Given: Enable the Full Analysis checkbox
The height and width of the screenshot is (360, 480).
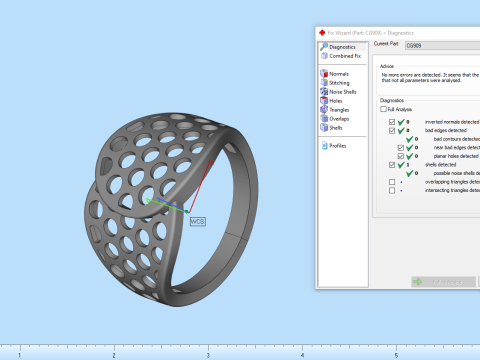Looking at the screenshot, I should (384, 109).
